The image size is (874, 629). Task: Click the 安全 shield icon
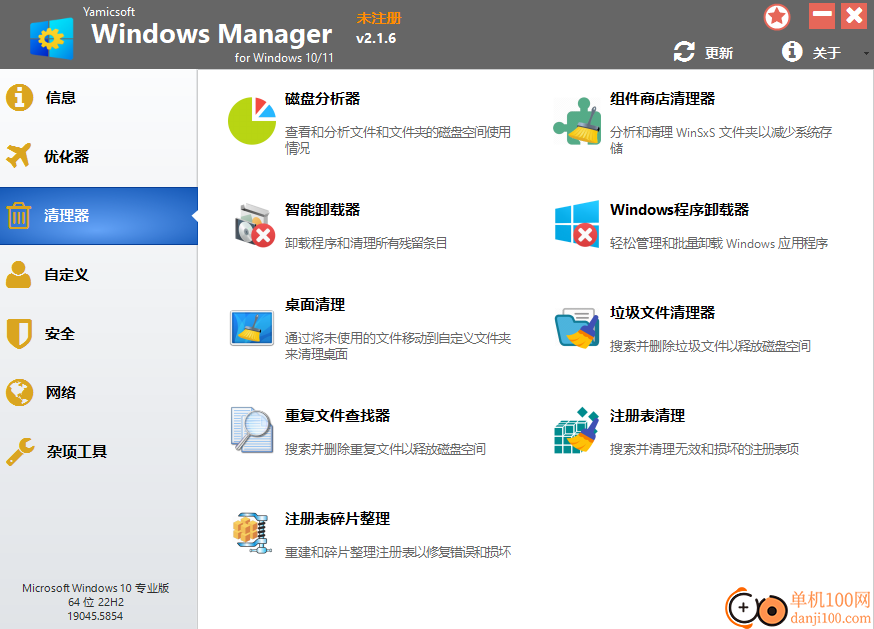click(20, 333)
